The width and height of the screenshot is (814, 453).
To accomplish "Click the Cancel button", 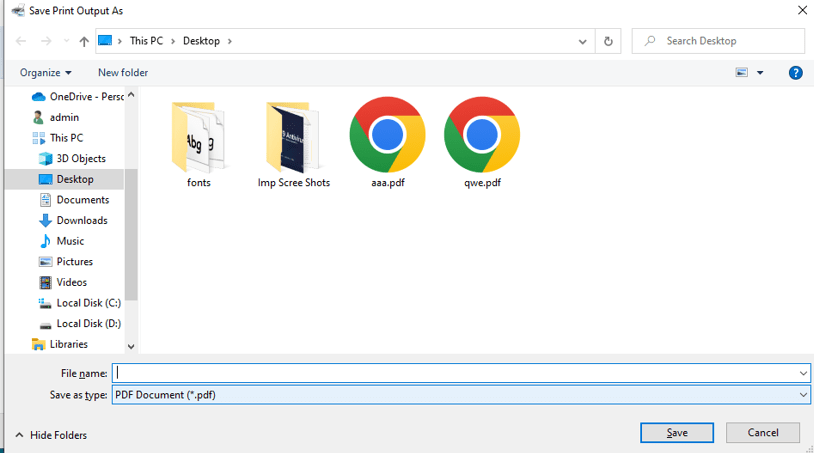I will pos(763,433).
